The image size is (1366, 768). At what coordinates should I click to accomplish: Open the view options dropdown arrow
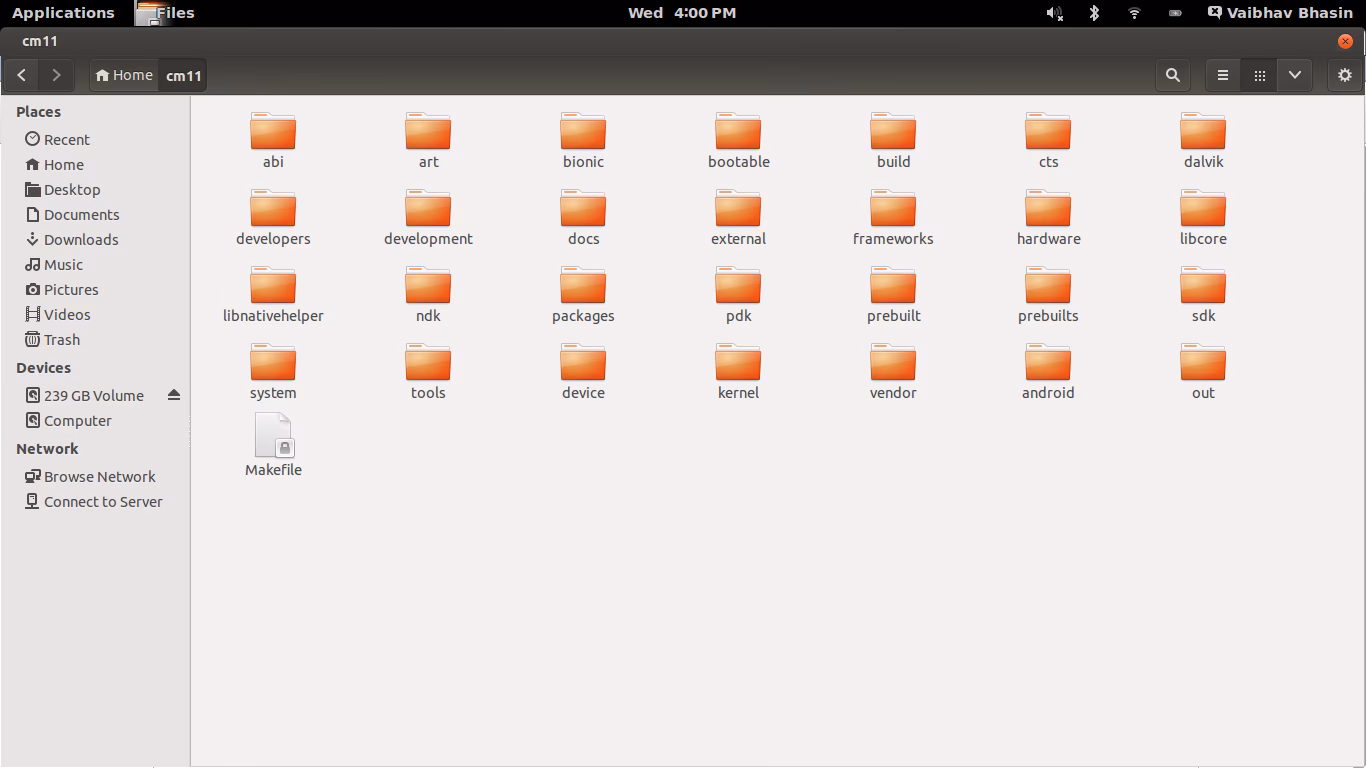1295,75
